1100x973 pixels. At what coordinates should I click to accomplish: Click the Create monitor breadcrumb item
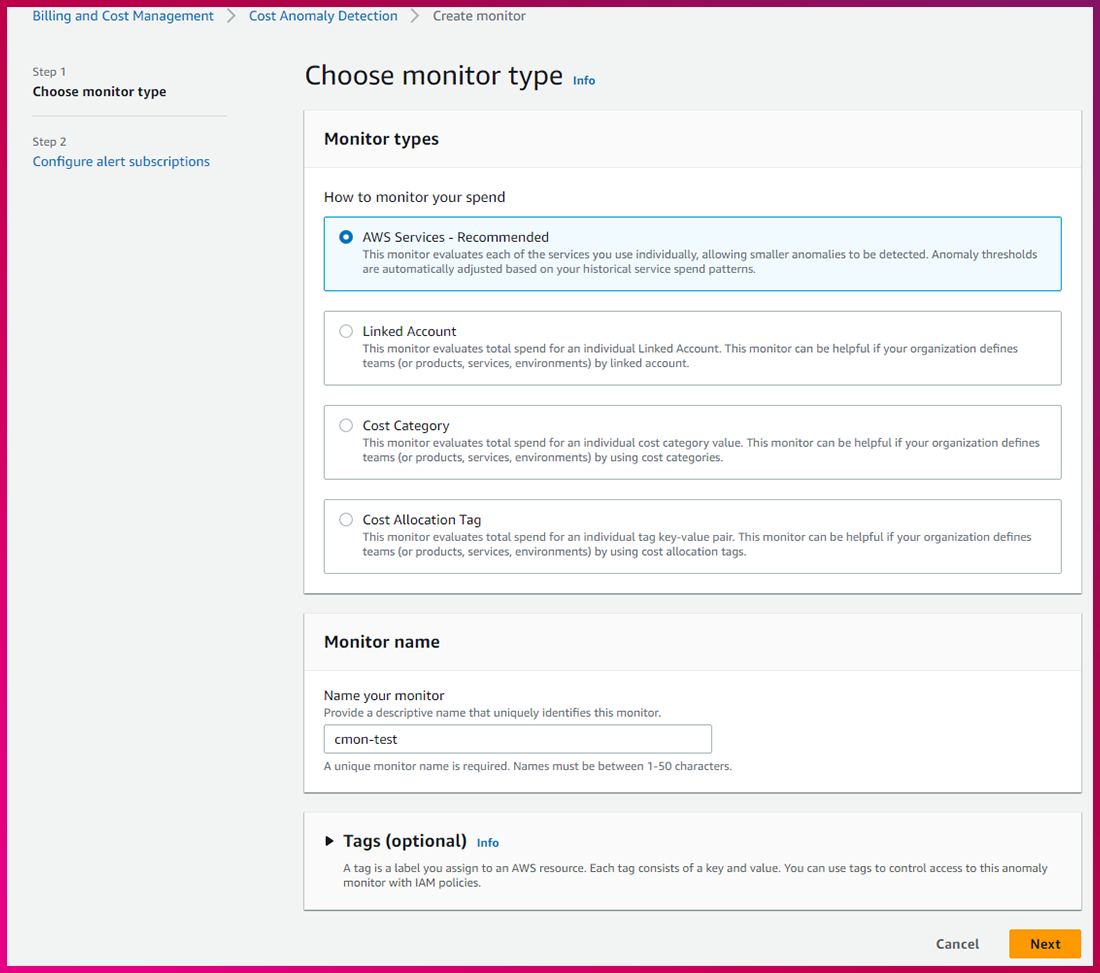click(x=479, y=16)
